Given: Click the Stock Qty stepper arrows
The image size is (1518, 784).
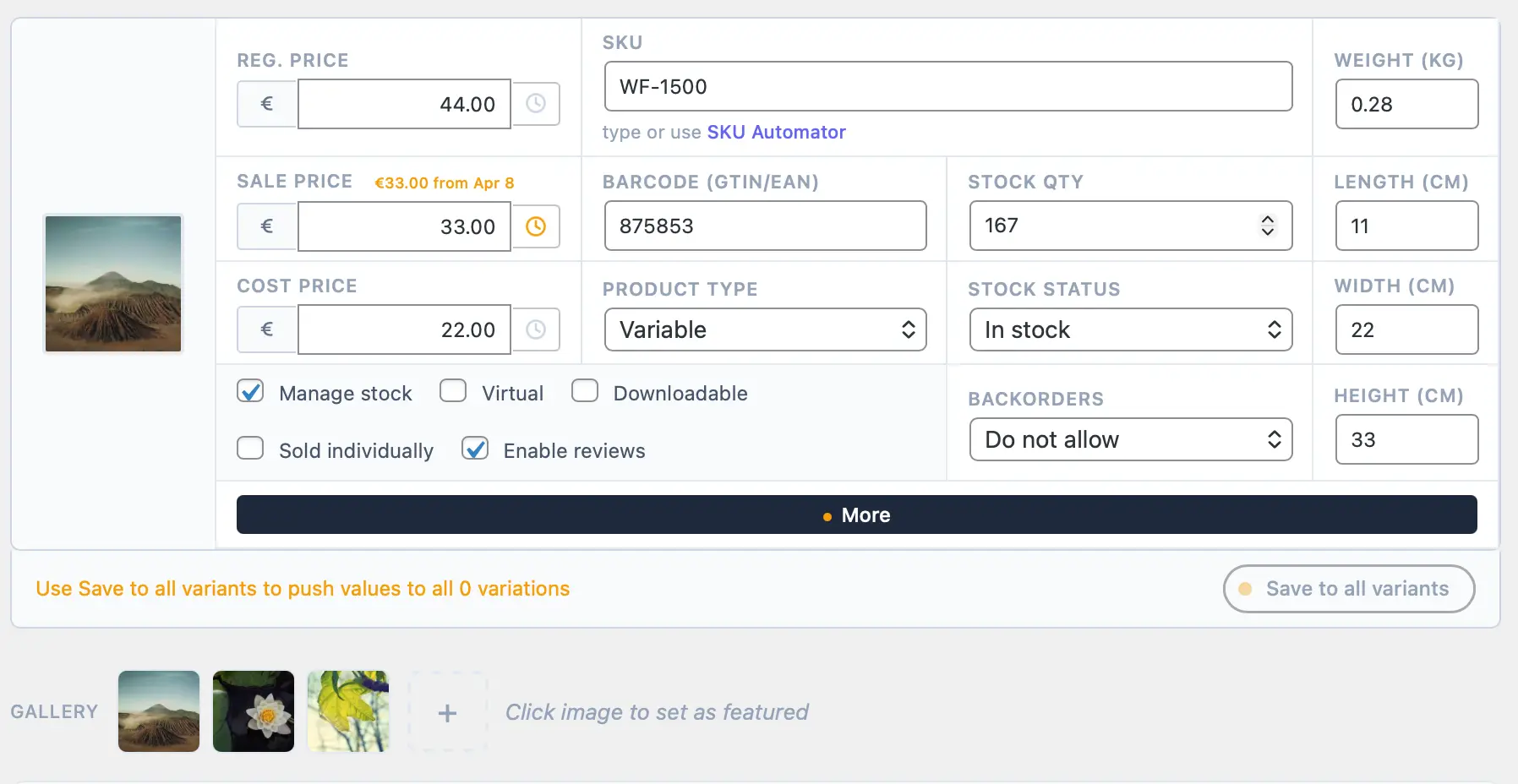Looking at the screenshot, I should tap(1267, 226).
